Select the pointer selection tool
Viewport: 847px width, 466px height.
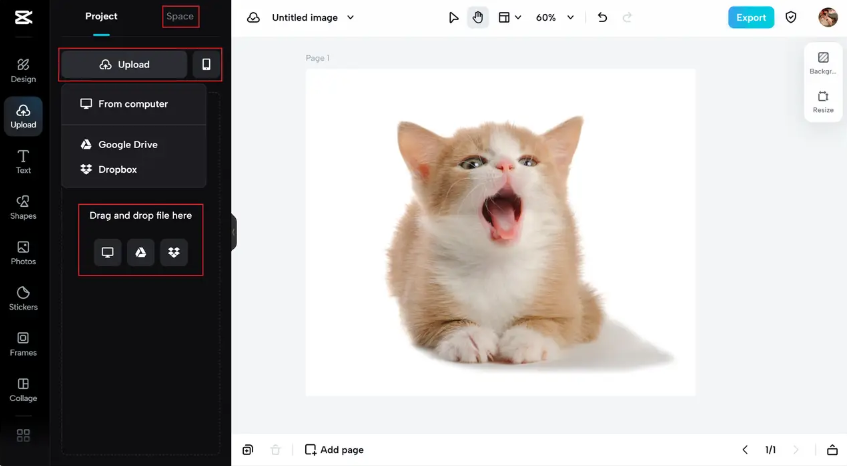coord(453,17)
